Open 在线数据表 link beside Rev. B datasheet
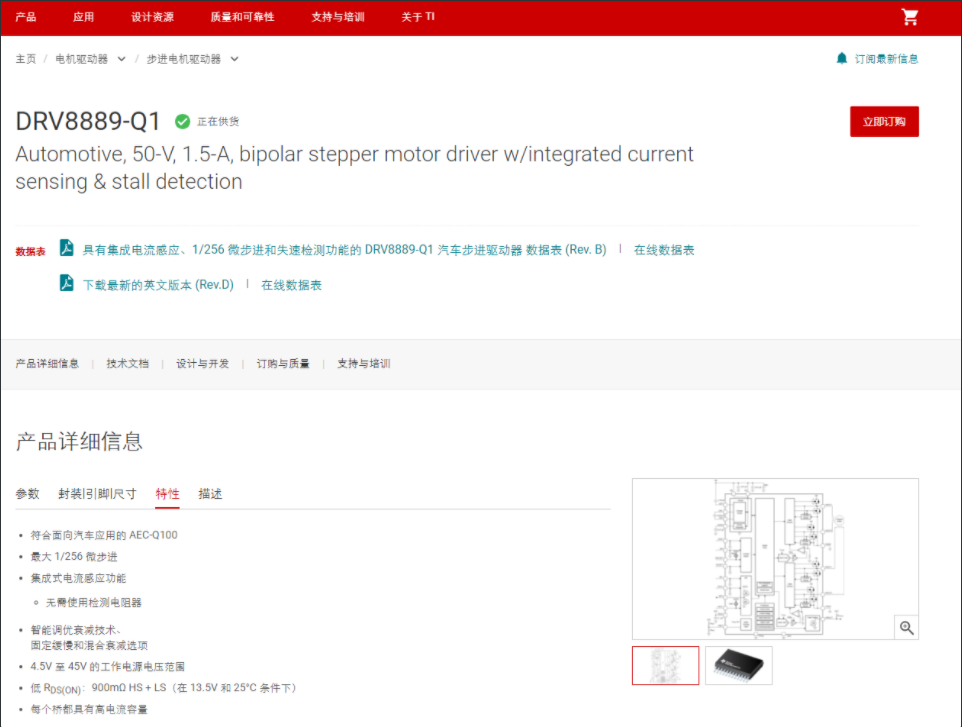This screenshot has height=727, width=962. coord(664,250)
